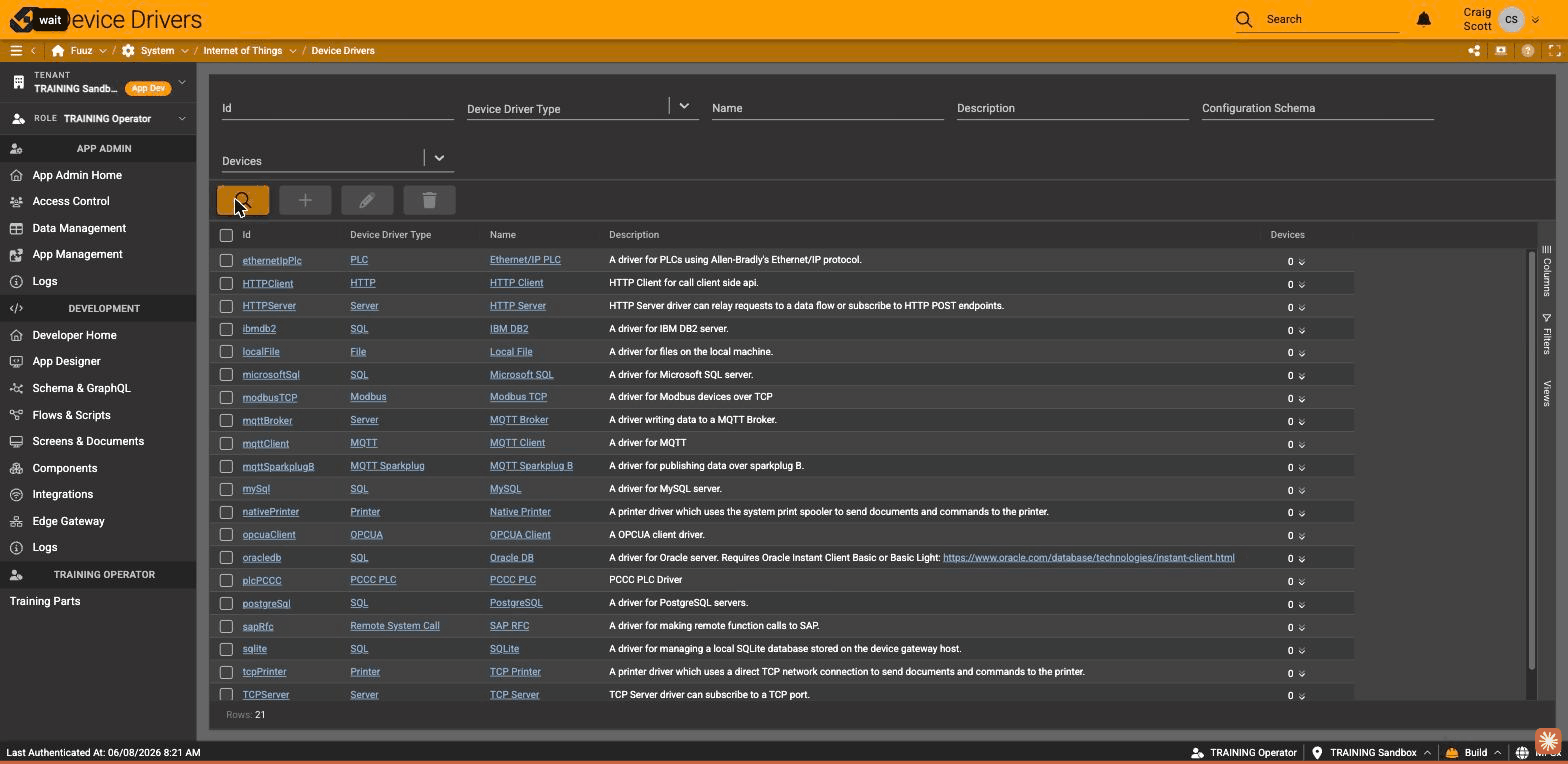Open Data Management in sidebar
The width and height of the screenshot is (1568, 764).
coord(79,228)
